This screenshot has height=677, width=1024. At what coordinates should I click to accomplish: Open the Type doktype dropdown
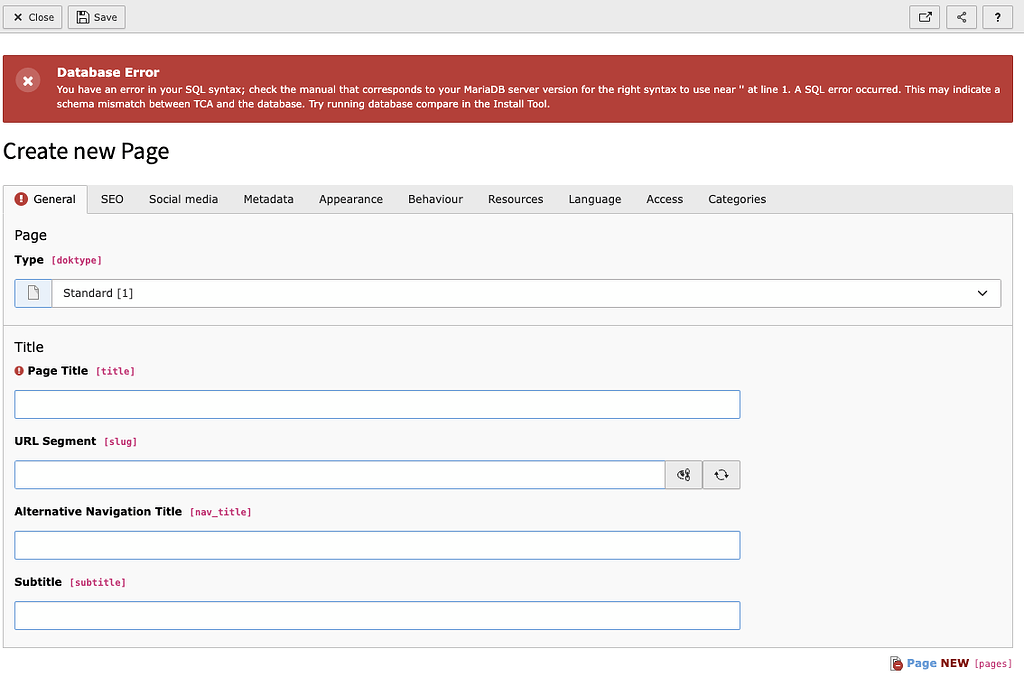point(527,292)
